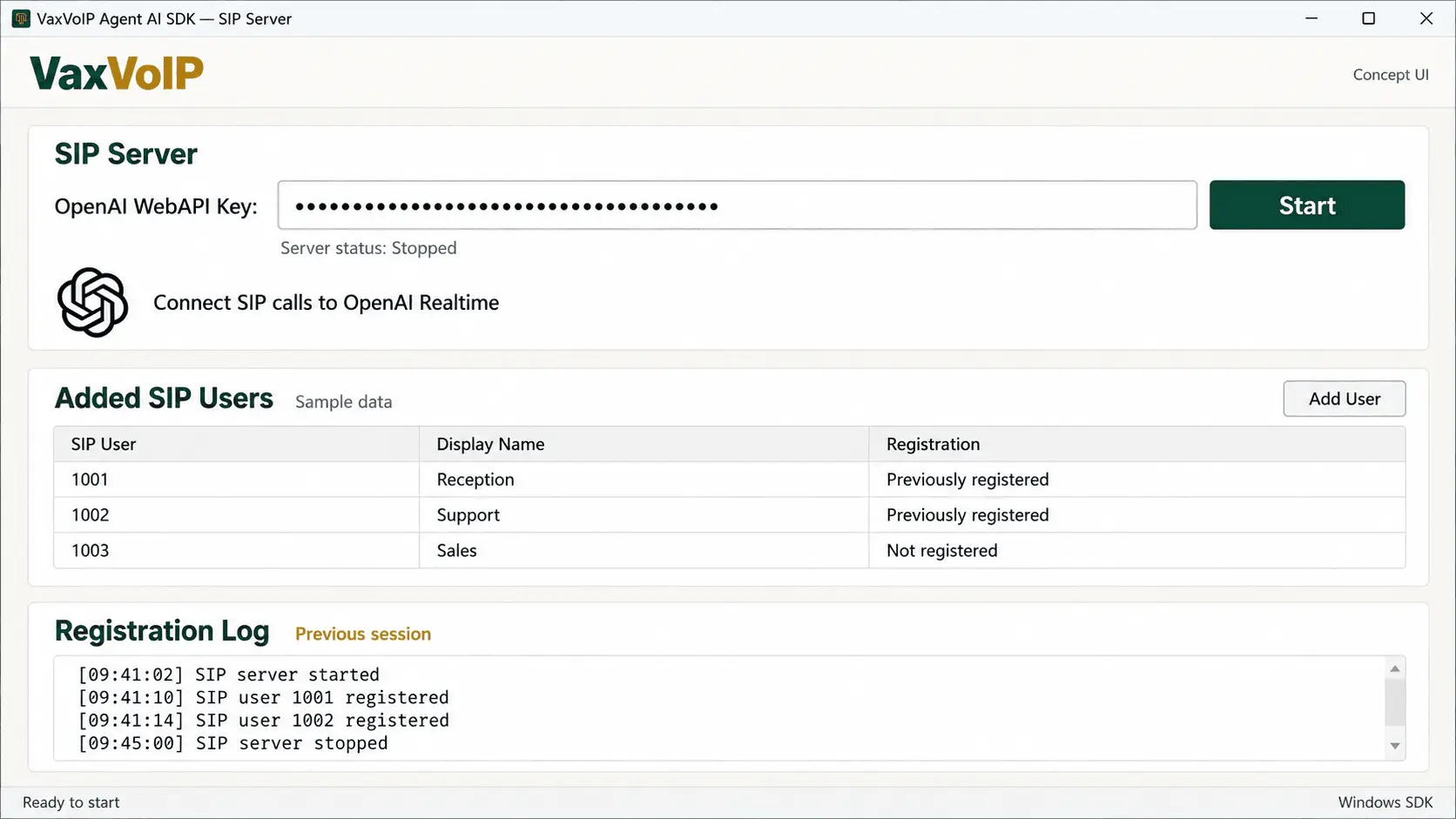Select the Display Name column header
Viewport: 1456px width, 819px height.
pos(644,444)
